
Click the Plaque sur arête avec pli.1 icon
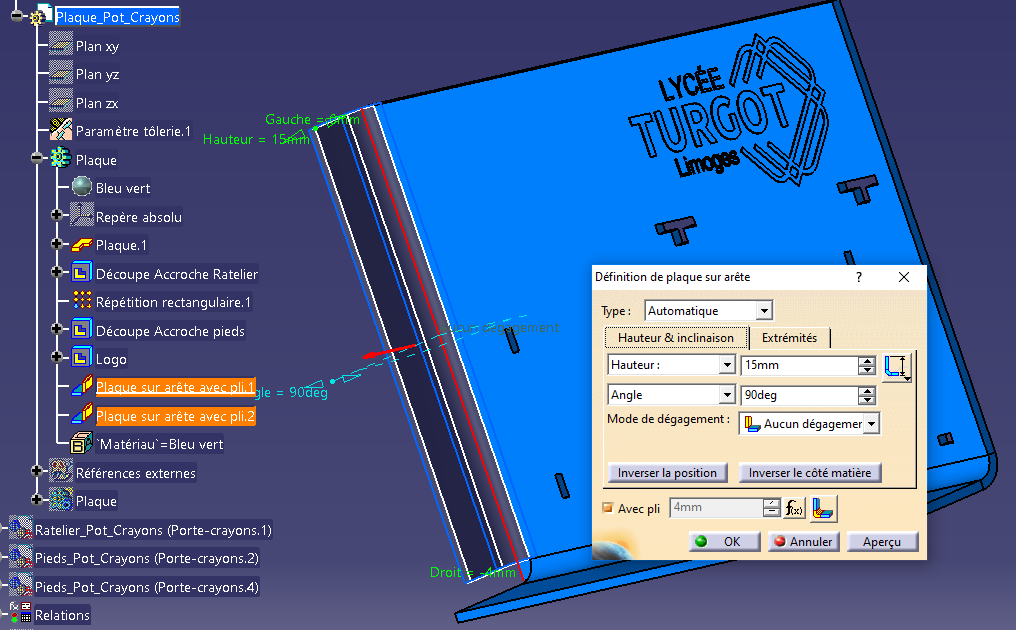[x=82, y=386]
